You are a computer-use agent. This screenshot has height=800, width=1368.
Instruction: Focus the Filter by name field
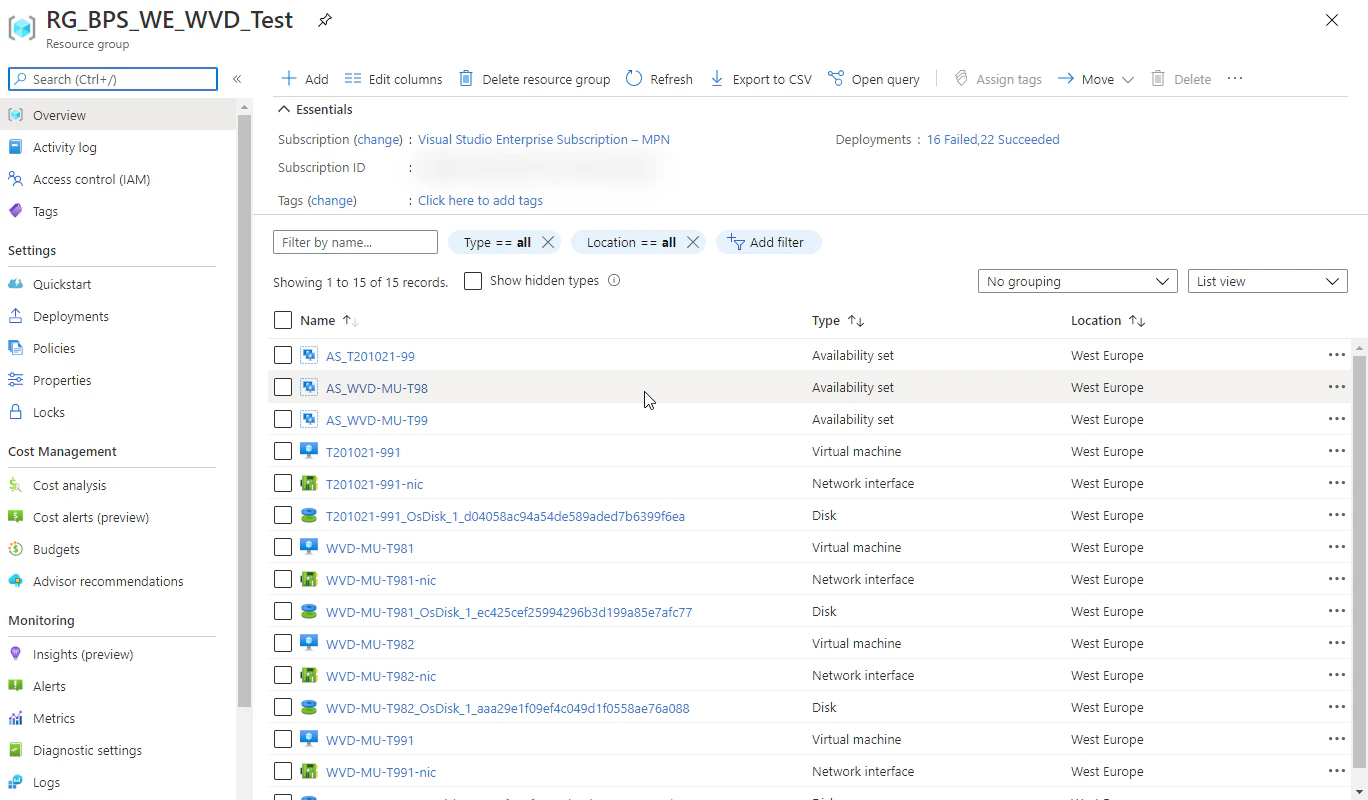(355, 242)
